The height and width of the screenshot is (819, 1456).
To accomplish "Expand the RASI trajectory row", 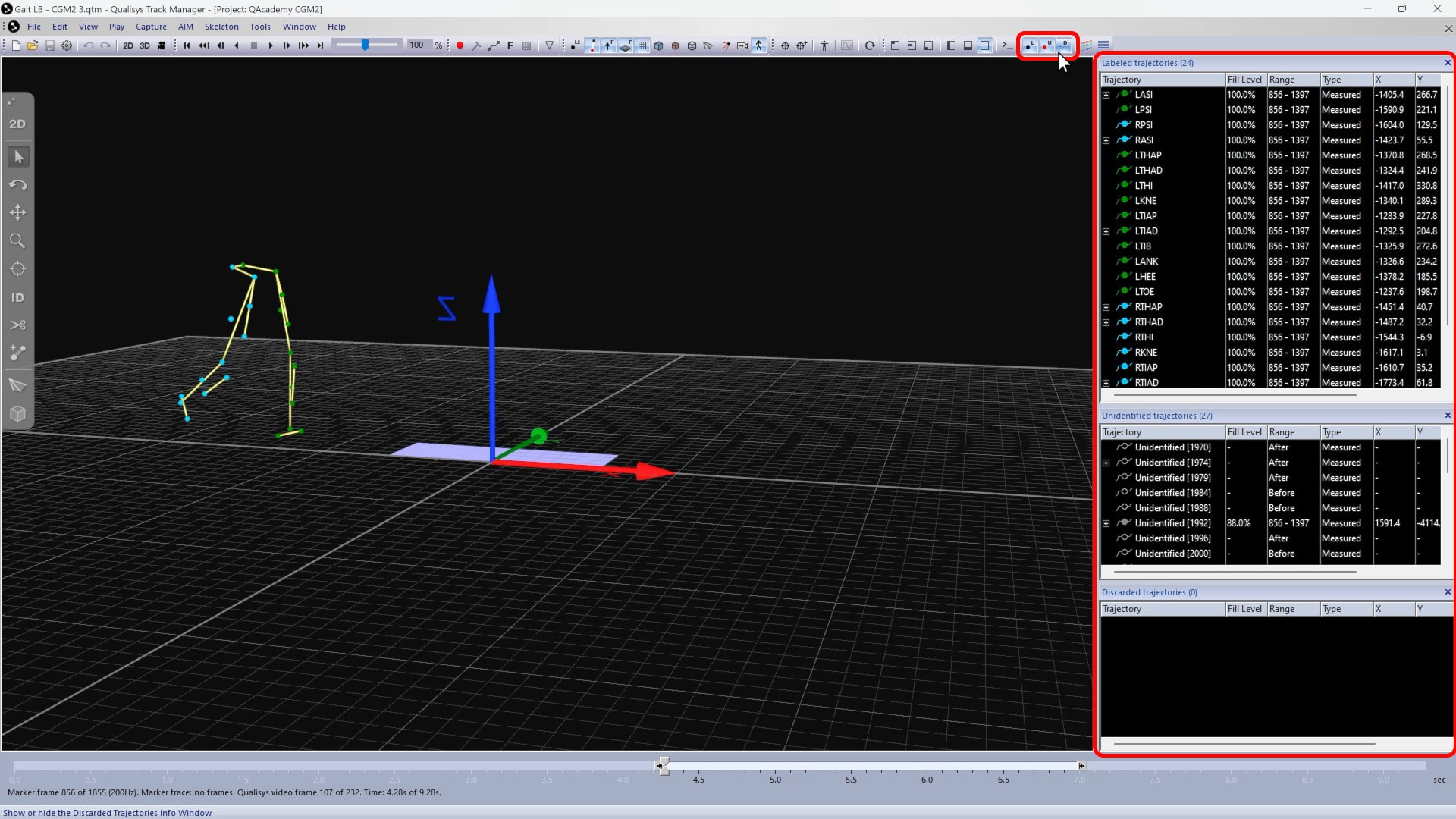I will [1106, 141].
